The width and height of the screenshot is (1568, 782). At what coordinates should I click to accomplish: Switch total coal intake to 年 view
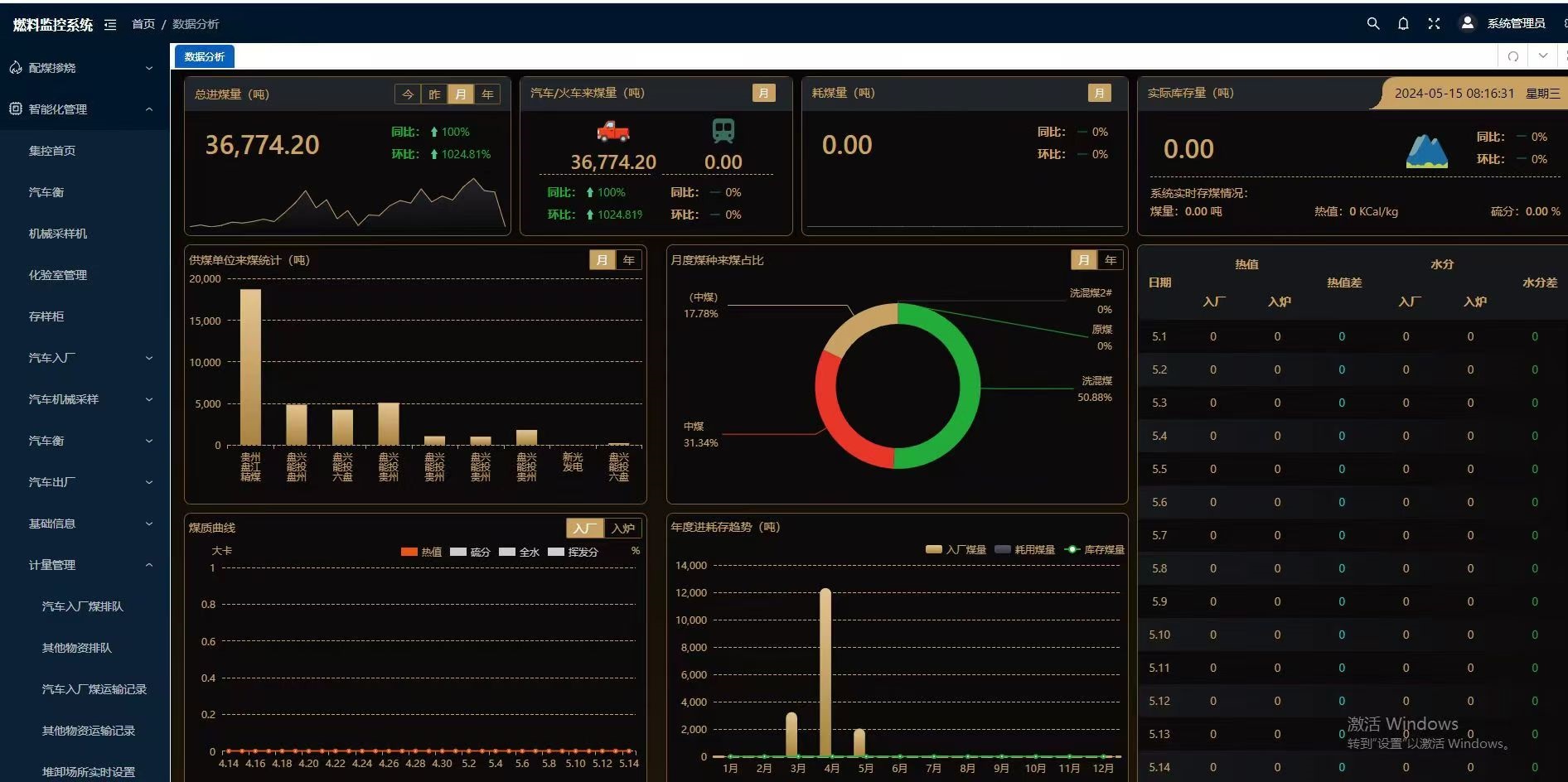coord(487,94)
